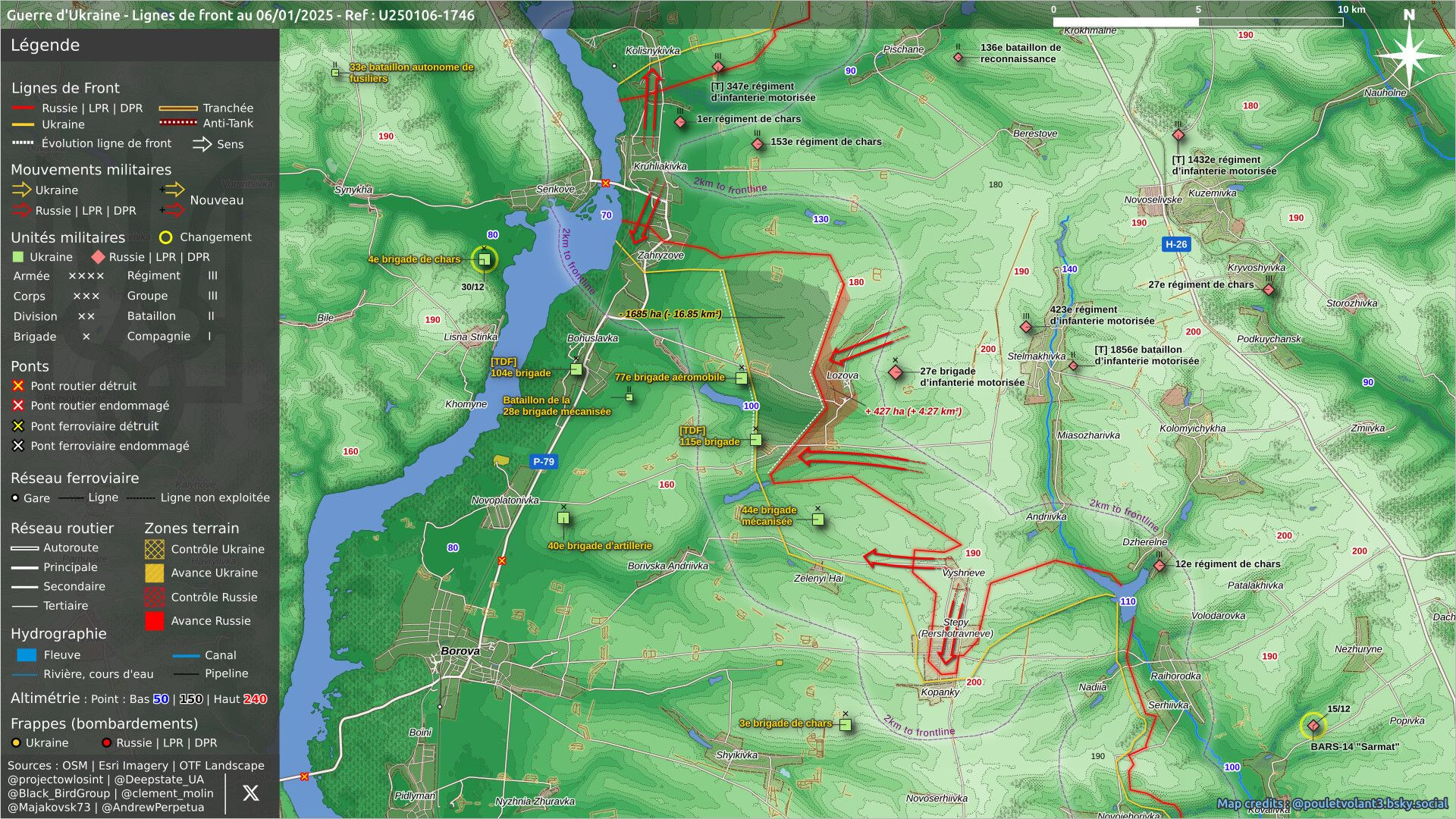Click the 33e bataillon autonome unit square
The height and width of the screenshot is (819, 1456).
coord(335,73)
